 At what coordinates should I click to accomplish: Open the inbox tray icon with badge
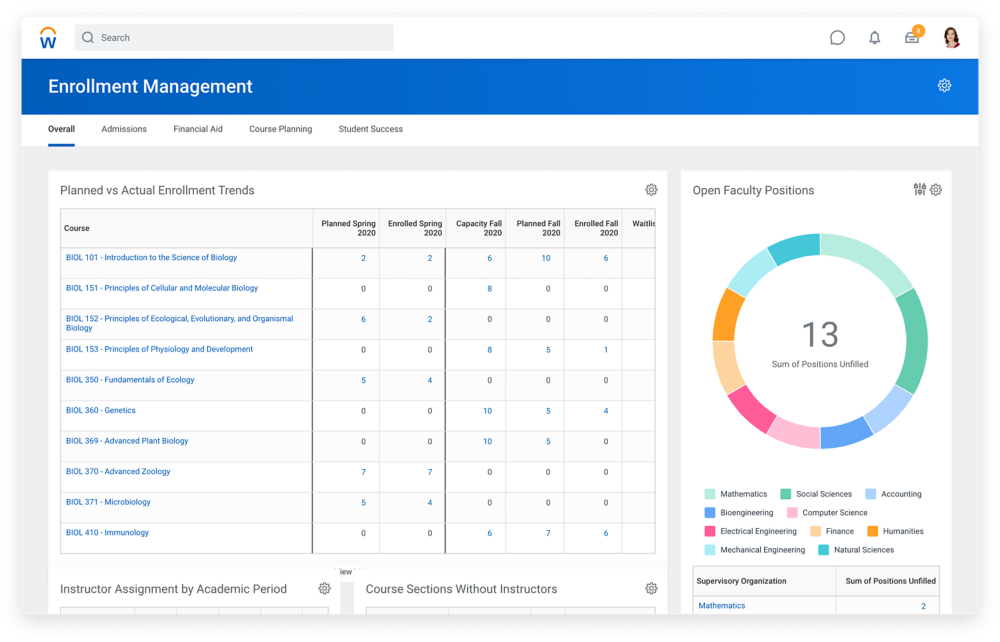pyautogui.click(x=912, y=38)
